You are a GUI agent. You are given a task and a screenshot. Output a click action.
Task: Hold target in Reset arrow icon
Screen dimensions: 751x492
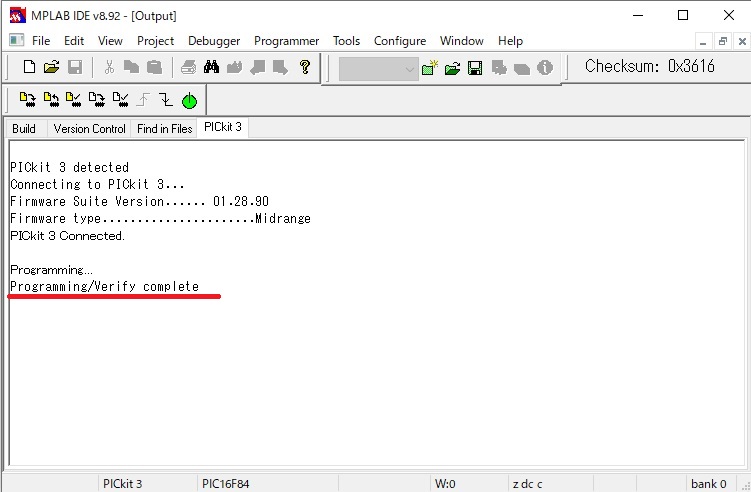point(166,100)
